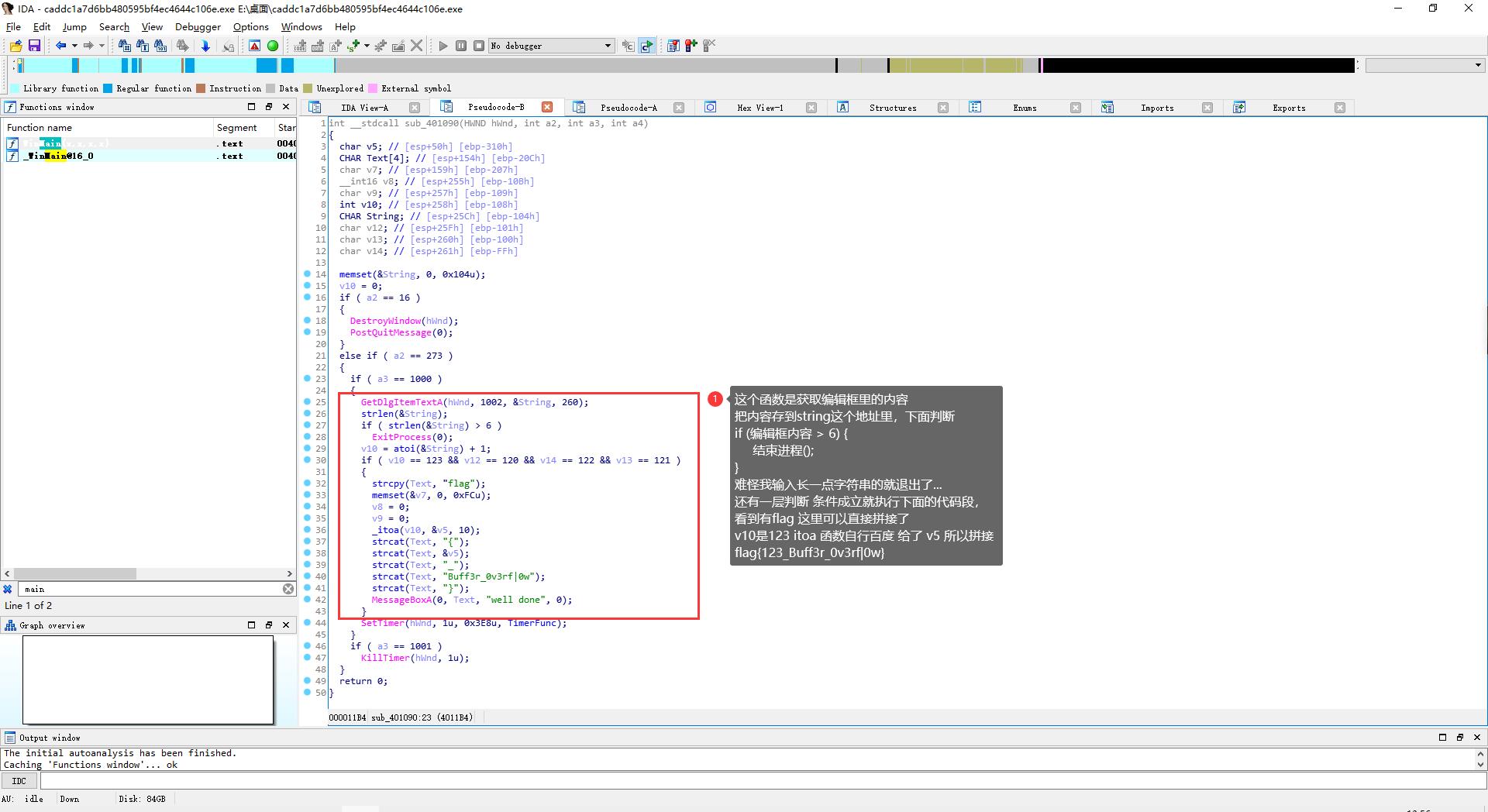
Task: Switch to the Pseudocode-A tab
Action: point(629,108)
